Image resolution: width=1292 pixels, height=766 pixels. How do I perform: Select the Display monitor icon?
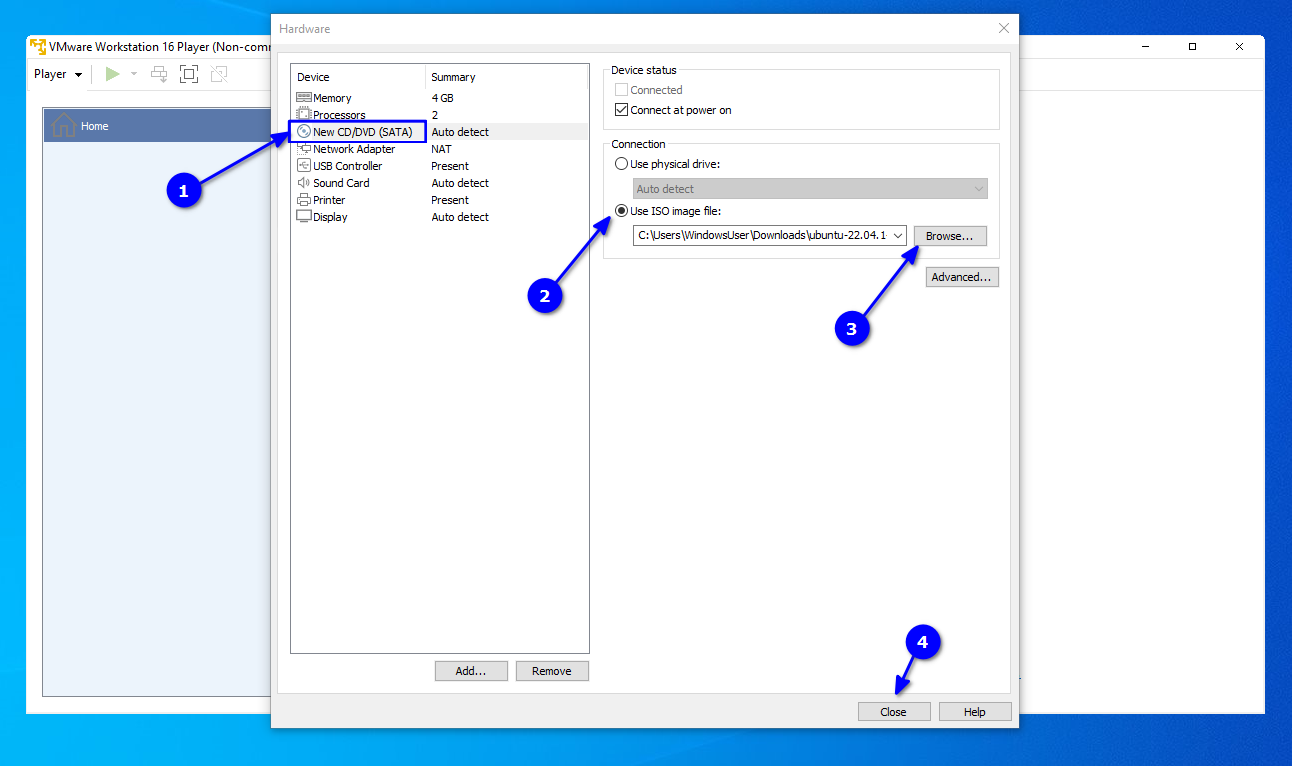pos(304,217)
